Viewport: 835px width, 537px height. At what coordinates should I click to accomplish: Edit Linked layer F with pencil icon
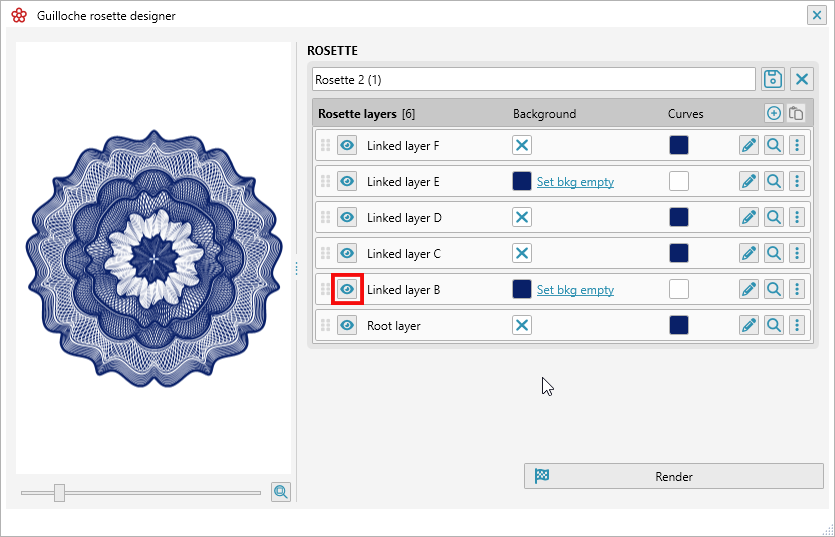749,145
